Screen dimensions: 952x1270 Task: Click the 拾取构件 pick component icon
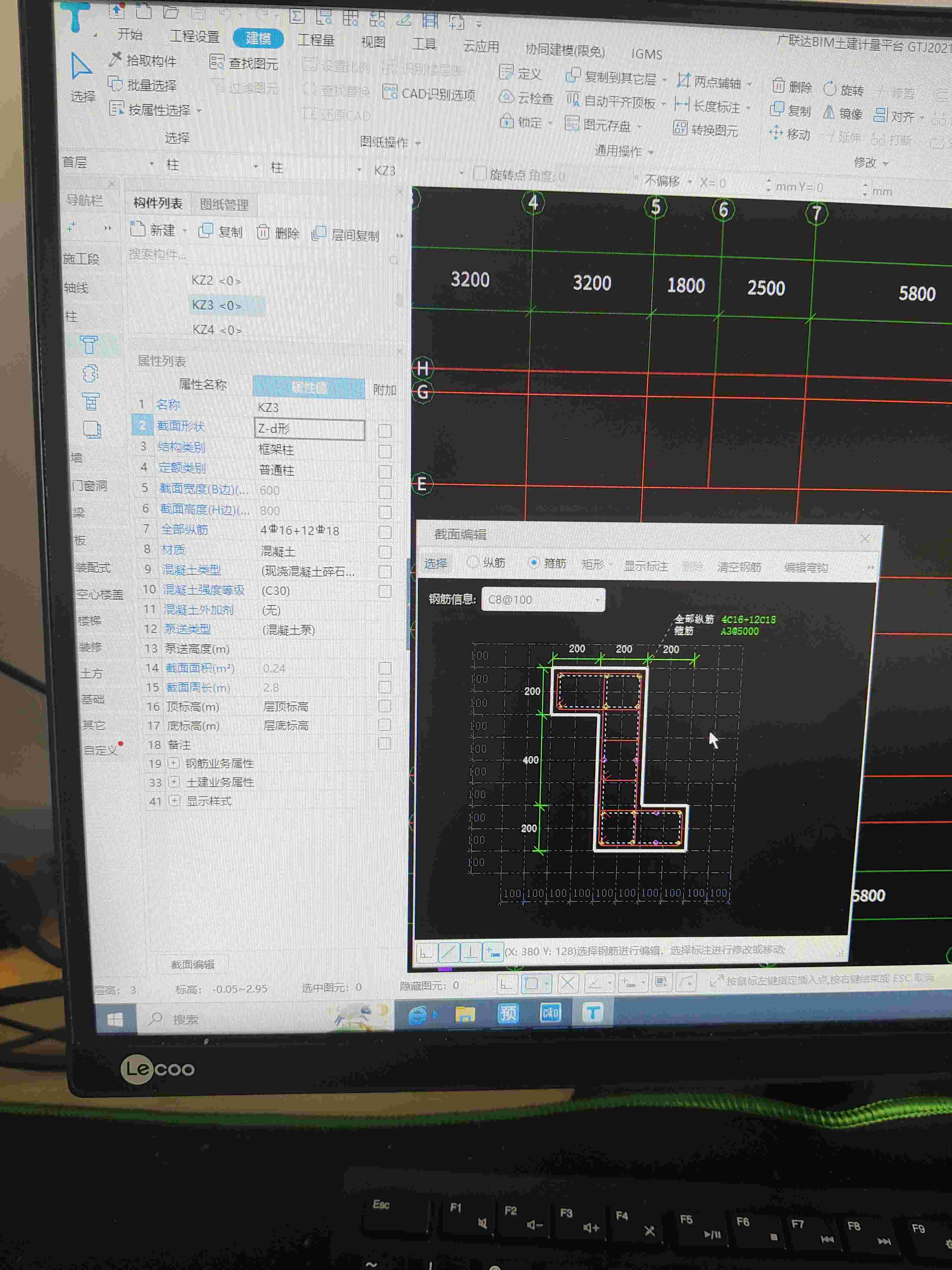pos(115,59)
